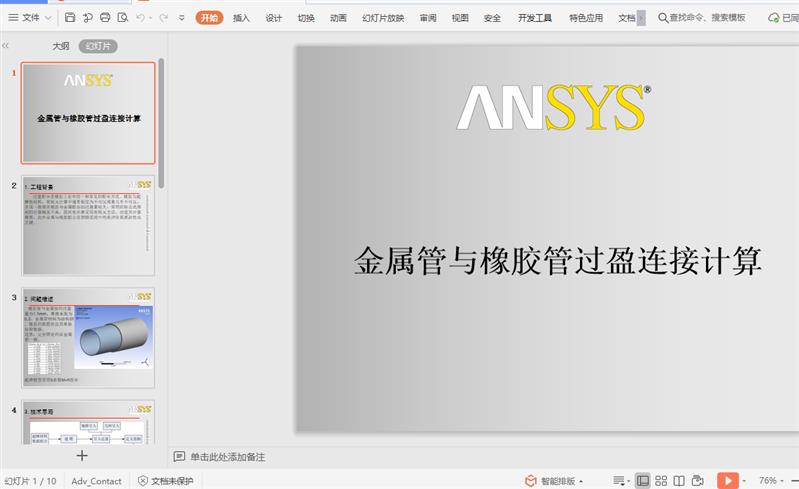
Task: Click the Print Preview icon
Action: coord(123,18)
